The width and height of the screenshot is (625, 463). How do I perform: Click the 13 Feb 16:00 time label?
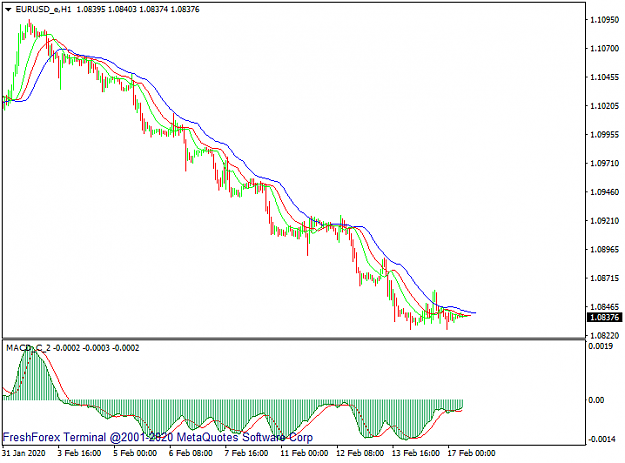coord(416,453)
